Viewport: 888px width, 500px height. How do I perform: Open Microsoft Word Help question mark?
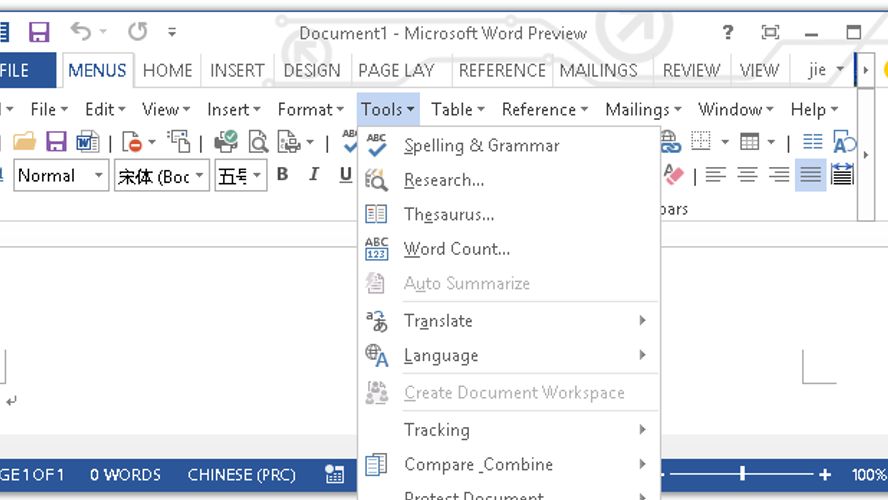pyautogui.click(x=728, y=33)
